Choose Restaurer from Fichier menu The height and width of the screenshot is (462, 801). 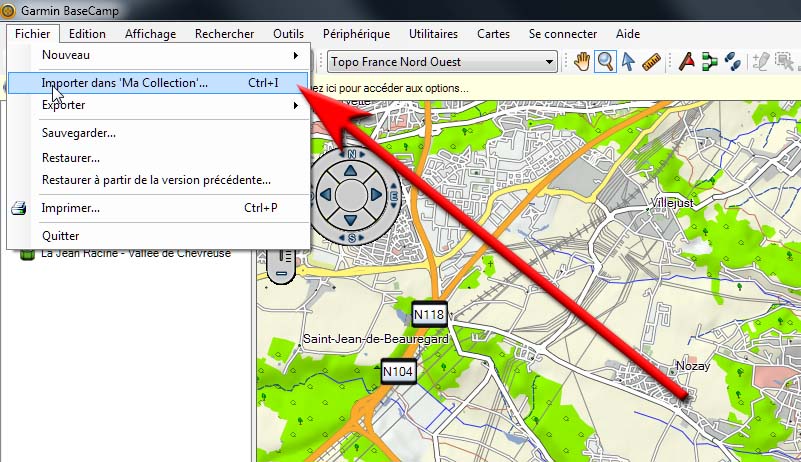point(158,158)
